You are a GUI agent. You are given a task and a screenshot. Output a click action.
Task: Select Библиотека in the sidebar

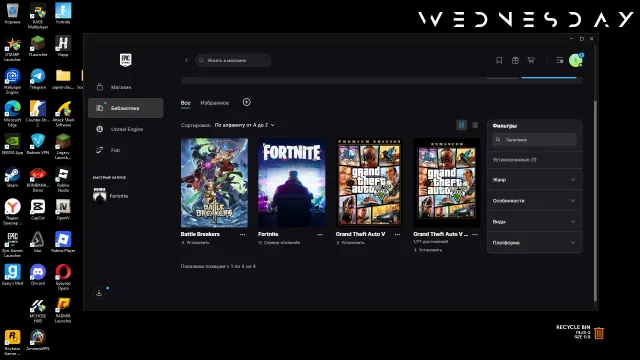[126, 108]
